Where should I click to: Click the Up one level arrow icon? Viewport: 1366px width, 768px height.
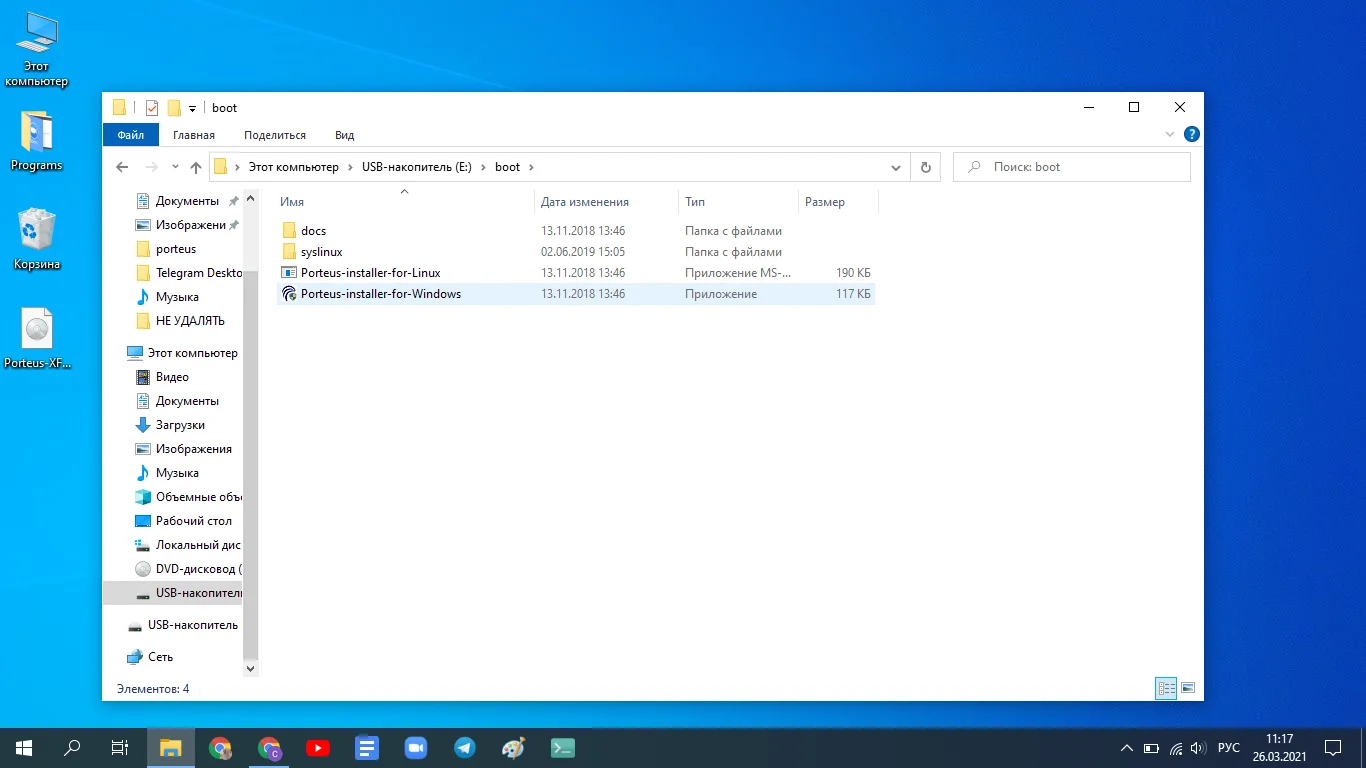point(196,167)
